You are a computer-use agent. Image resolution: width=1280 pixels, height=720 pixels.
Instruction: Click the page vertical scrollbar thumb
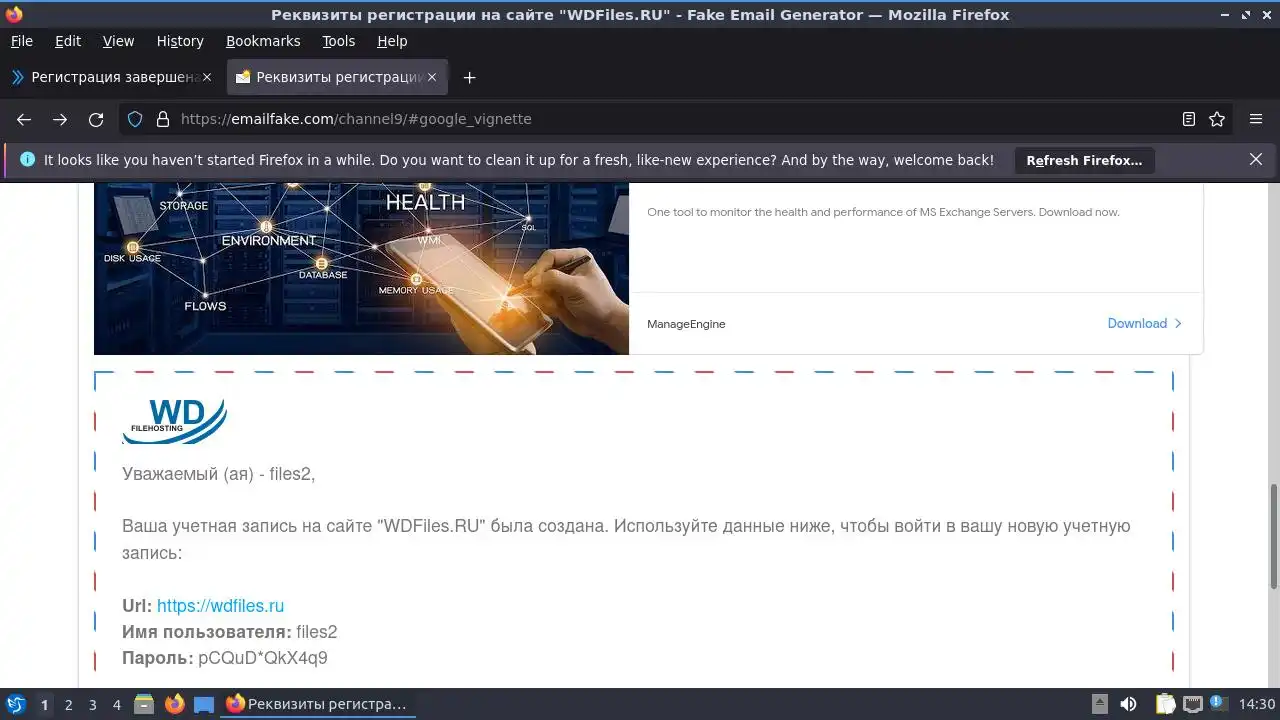coord(1274,536)
